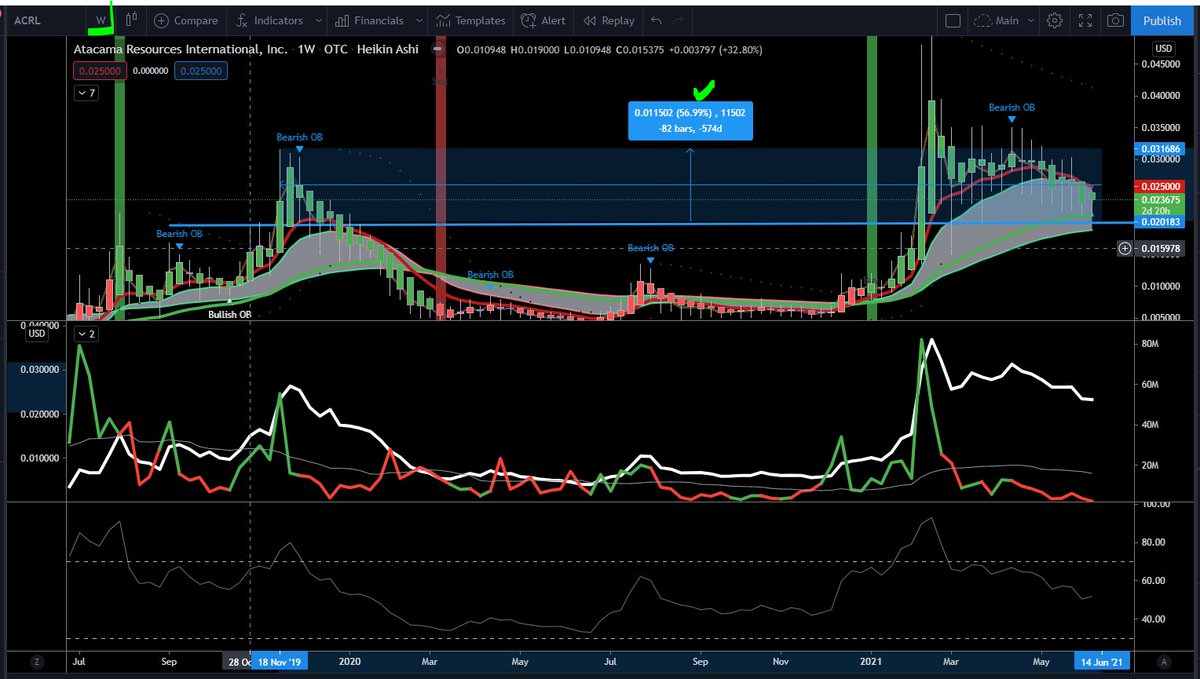This screenshot has width=1200, height=679.
Task: Switch the USD currency label on the price scale
Action: [1164, 48]
